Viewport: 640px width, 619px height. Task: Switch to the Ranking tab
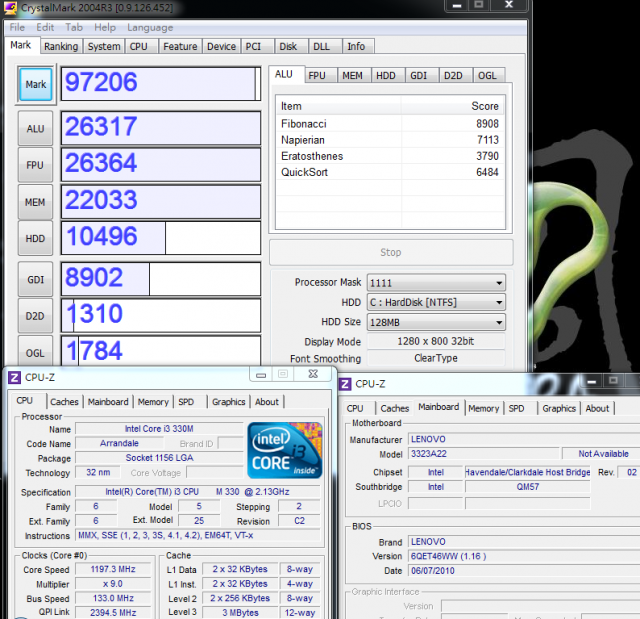click(x=61, y=47)
